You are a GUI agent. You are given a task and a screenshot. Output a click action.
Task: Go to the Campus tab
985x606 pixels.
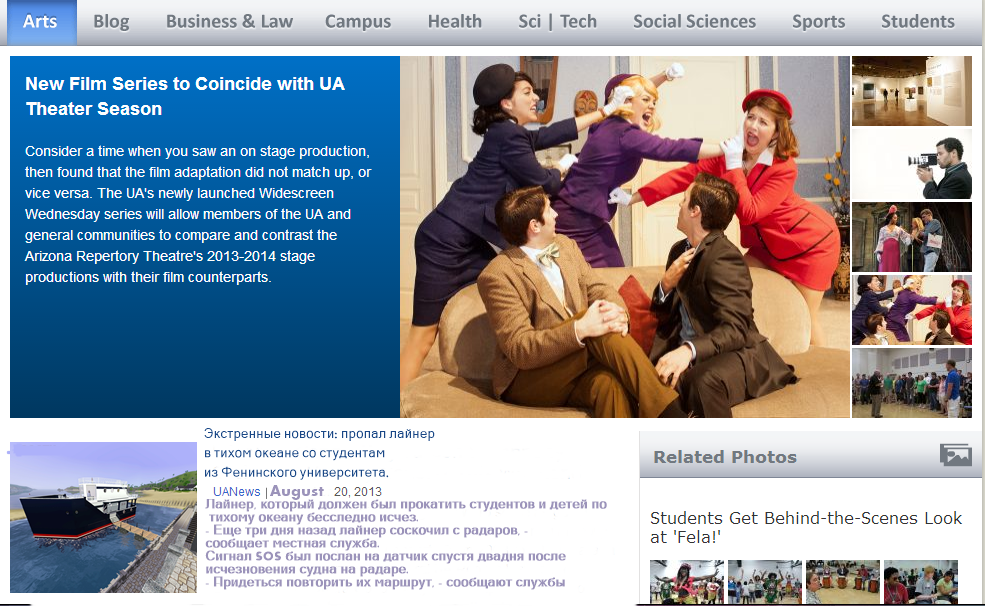358,21
